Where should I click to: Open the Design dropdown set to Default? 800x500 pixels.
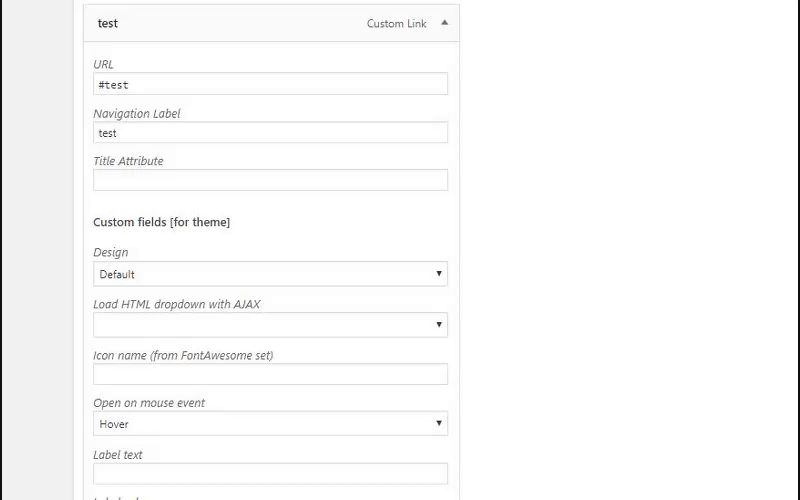270,274
